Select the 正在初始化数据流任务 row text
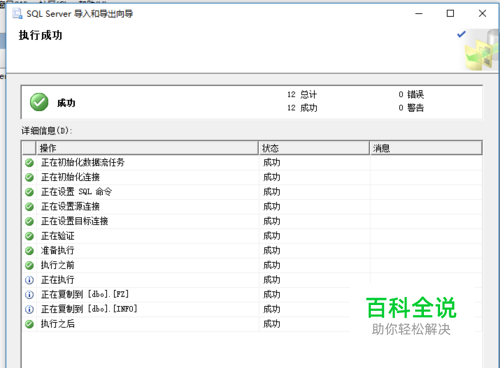500x368 pixels. point(83,163)
